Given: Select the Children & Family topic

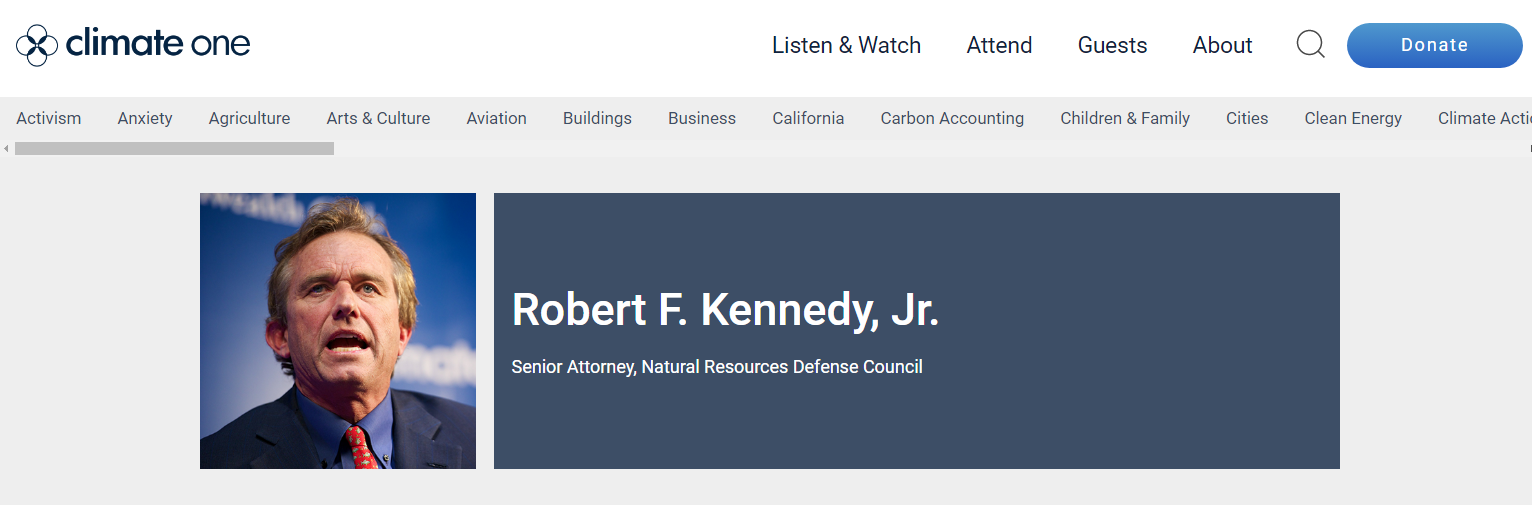Looking at the screenshot, I should pos(1125,118).
